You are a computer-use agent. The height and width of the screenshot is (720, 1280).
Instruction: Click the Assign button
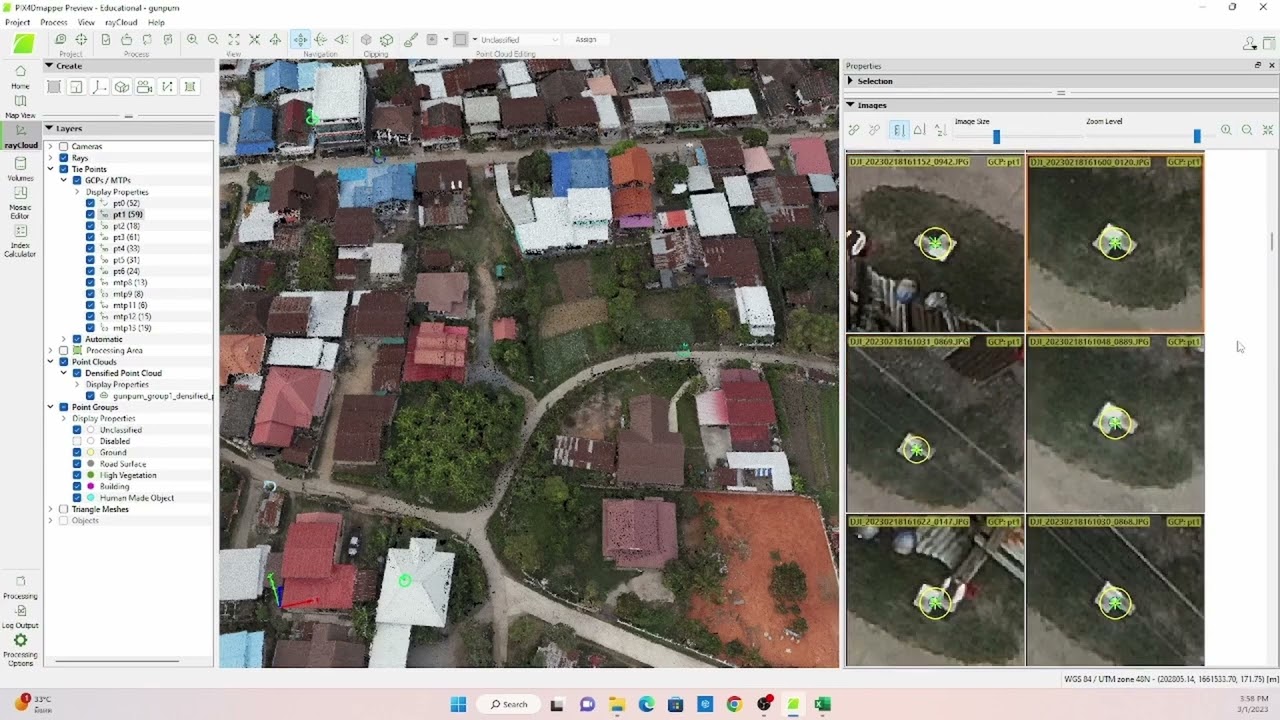pyautogui.click(x=586, y=39)
